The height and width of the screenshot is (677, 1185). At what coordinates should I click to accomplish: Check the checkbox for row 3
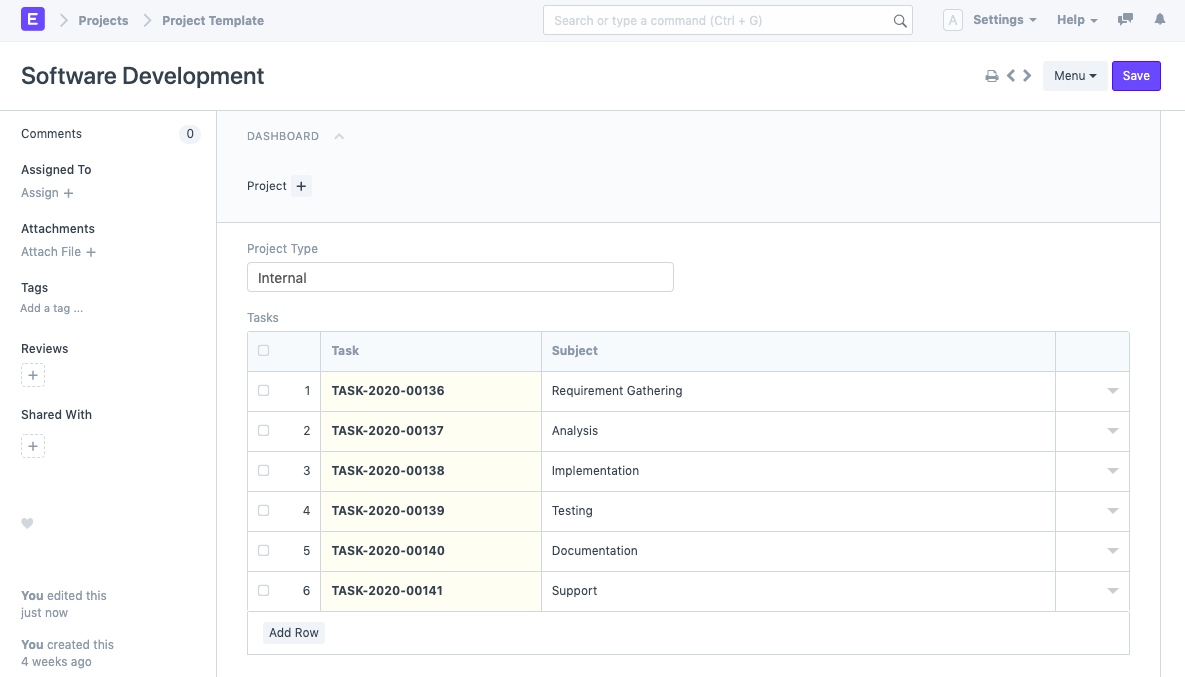(263, 470)
